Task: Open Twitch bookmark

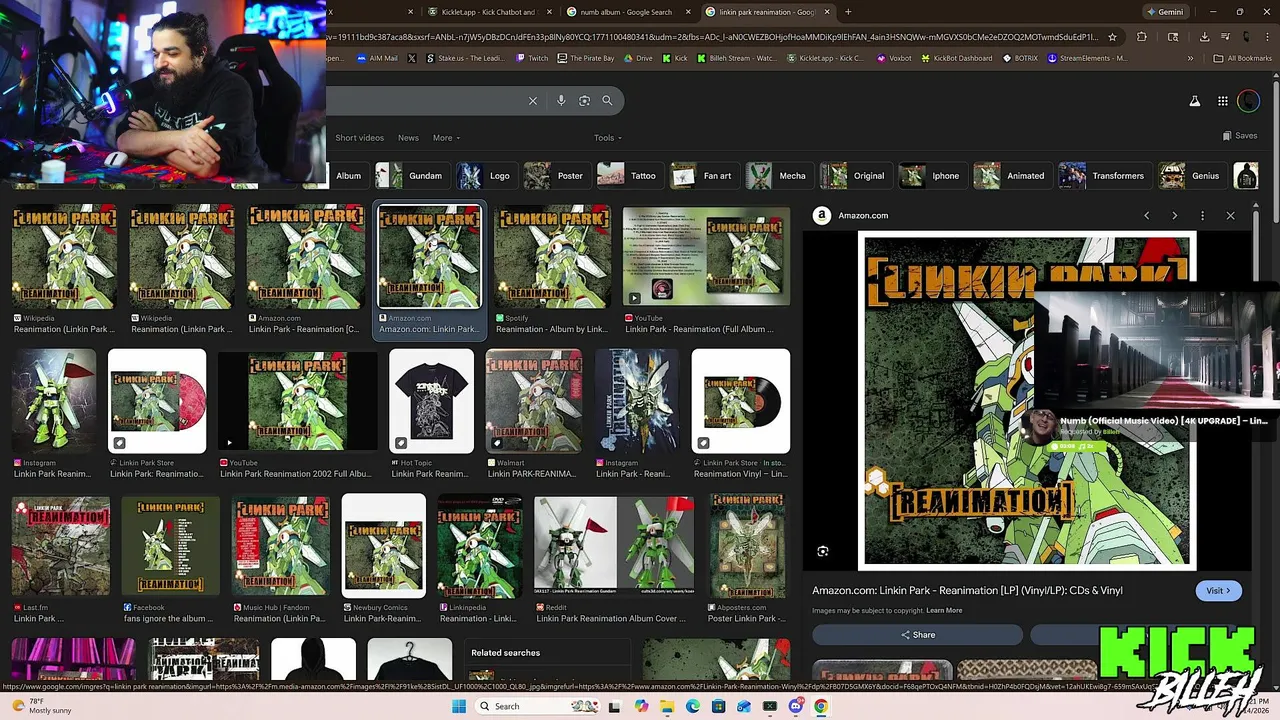Action: 532,58
